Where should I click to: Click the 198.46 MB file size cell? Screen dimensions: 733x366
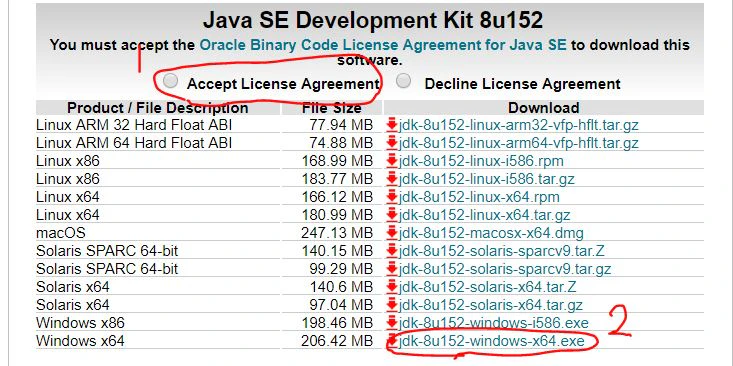(338, 323)
